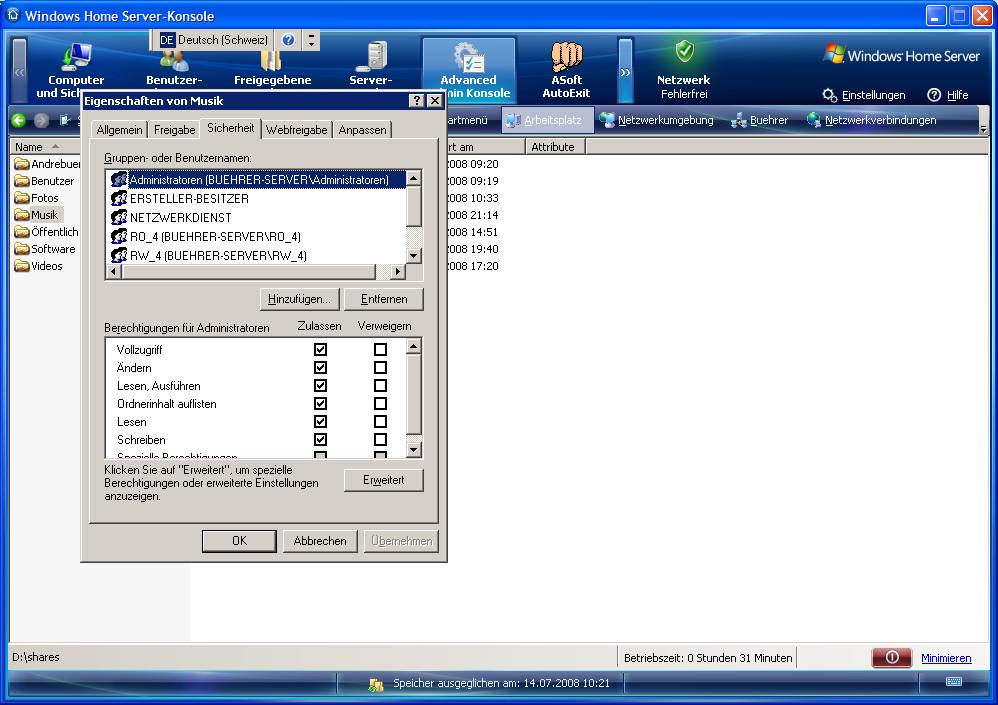Tick Verweigern checkbox for Schreiben
The width and height of the screenshot is (998, 705).
coord(381,440)
